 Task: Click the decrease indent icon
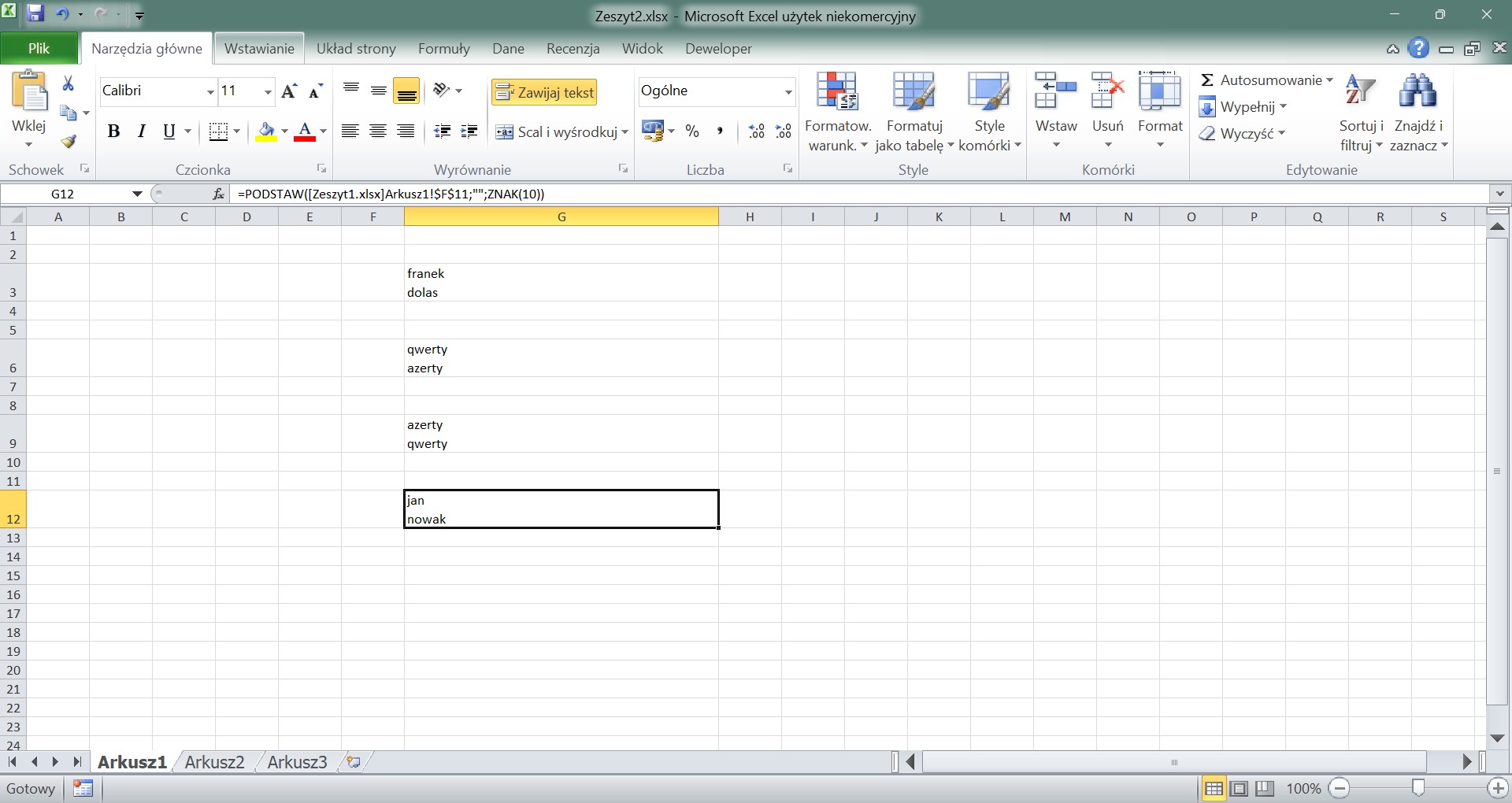click(x=443, y=131)
